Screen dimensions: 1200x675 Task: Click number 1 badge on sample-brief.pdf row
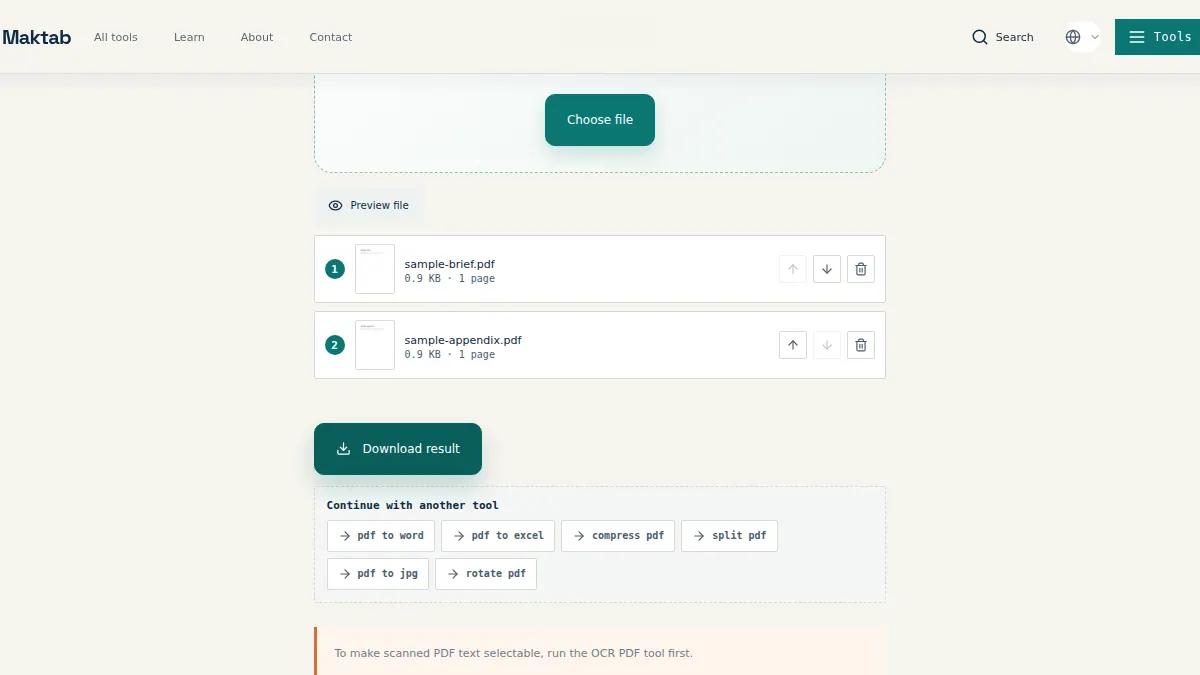point(335,269)
